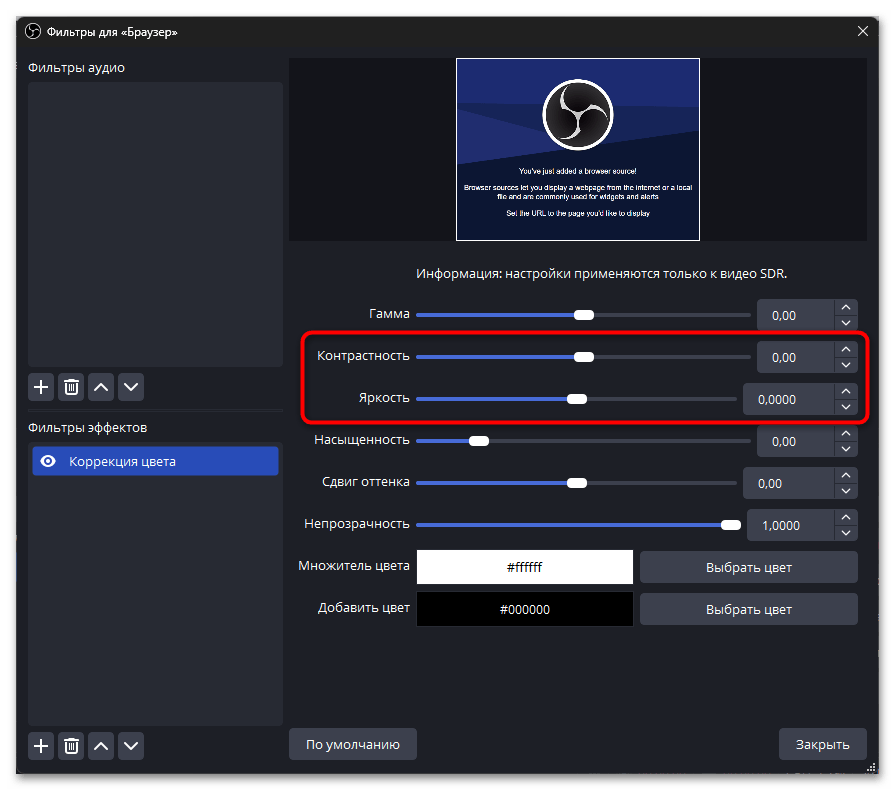
Task: Click the Насыщенность slider handle
Action: coord(479,441)
